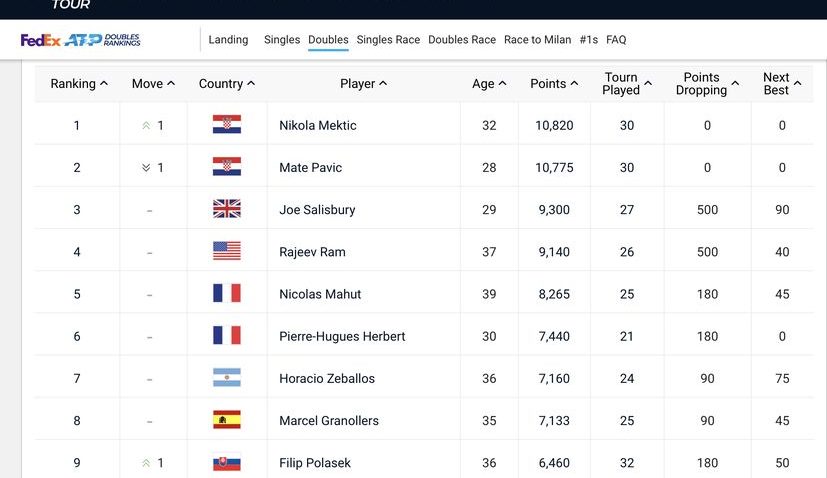827x478 pixels.
Task: Sort by the Age column header
Action: [x=489, y=84]
